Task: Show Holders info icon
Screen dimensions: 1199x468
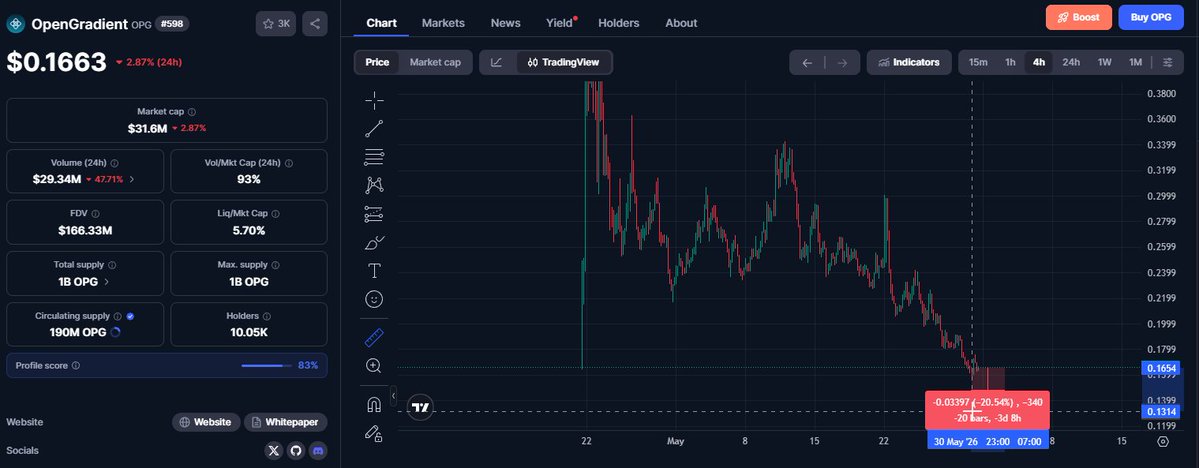Action: pyautogui.click(x=267, y=316)
